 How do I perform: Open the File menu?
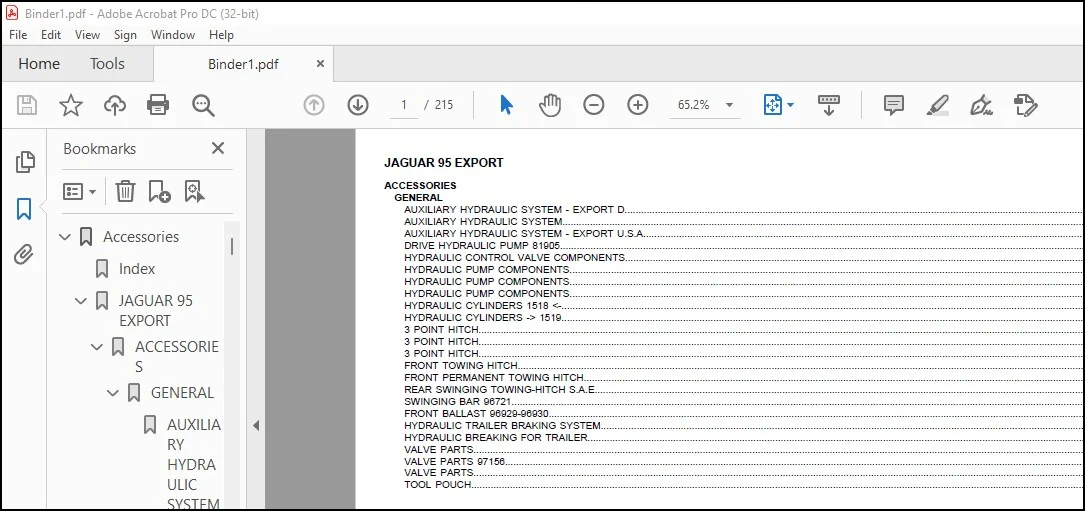(18, 35)
